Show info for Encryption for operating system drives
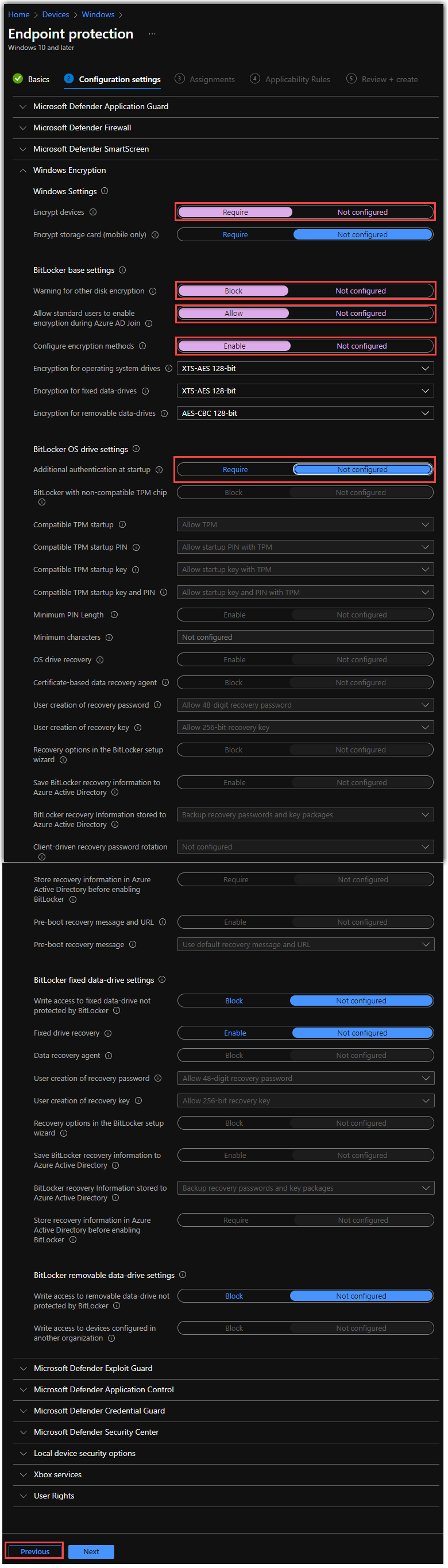 [169, 369]
